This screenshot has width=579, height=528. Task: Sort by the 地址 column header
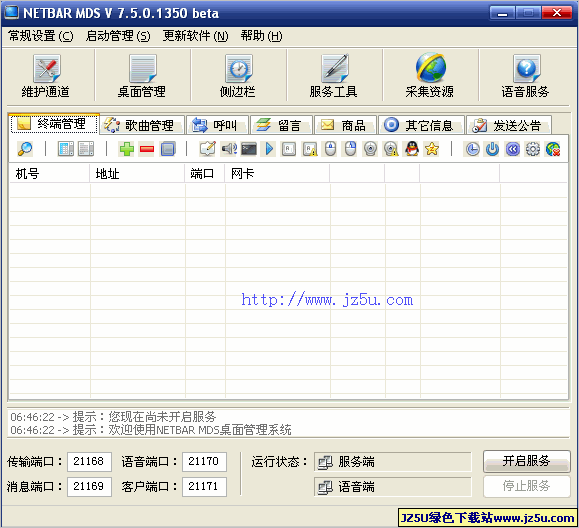tap(137, 174)
